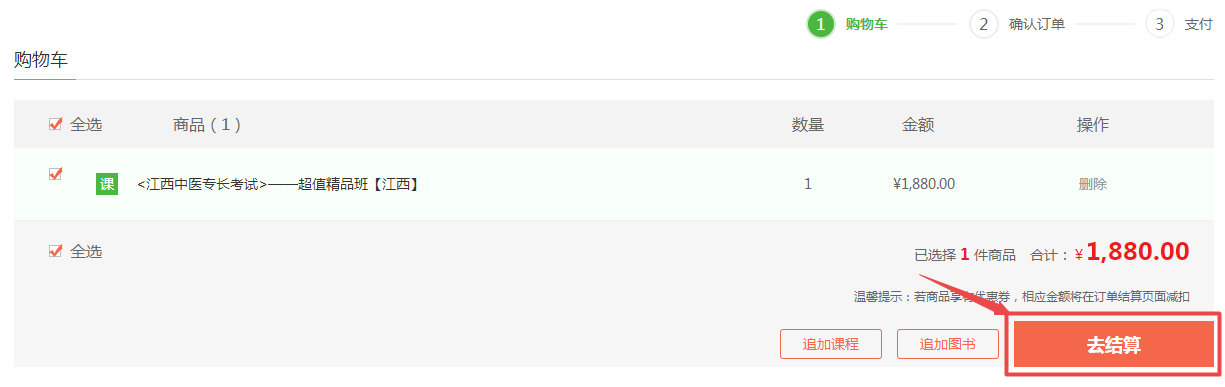The width and height of the screenshot is (1225, 387).
Task: Click the 追加课程 button
Action: 831,344
